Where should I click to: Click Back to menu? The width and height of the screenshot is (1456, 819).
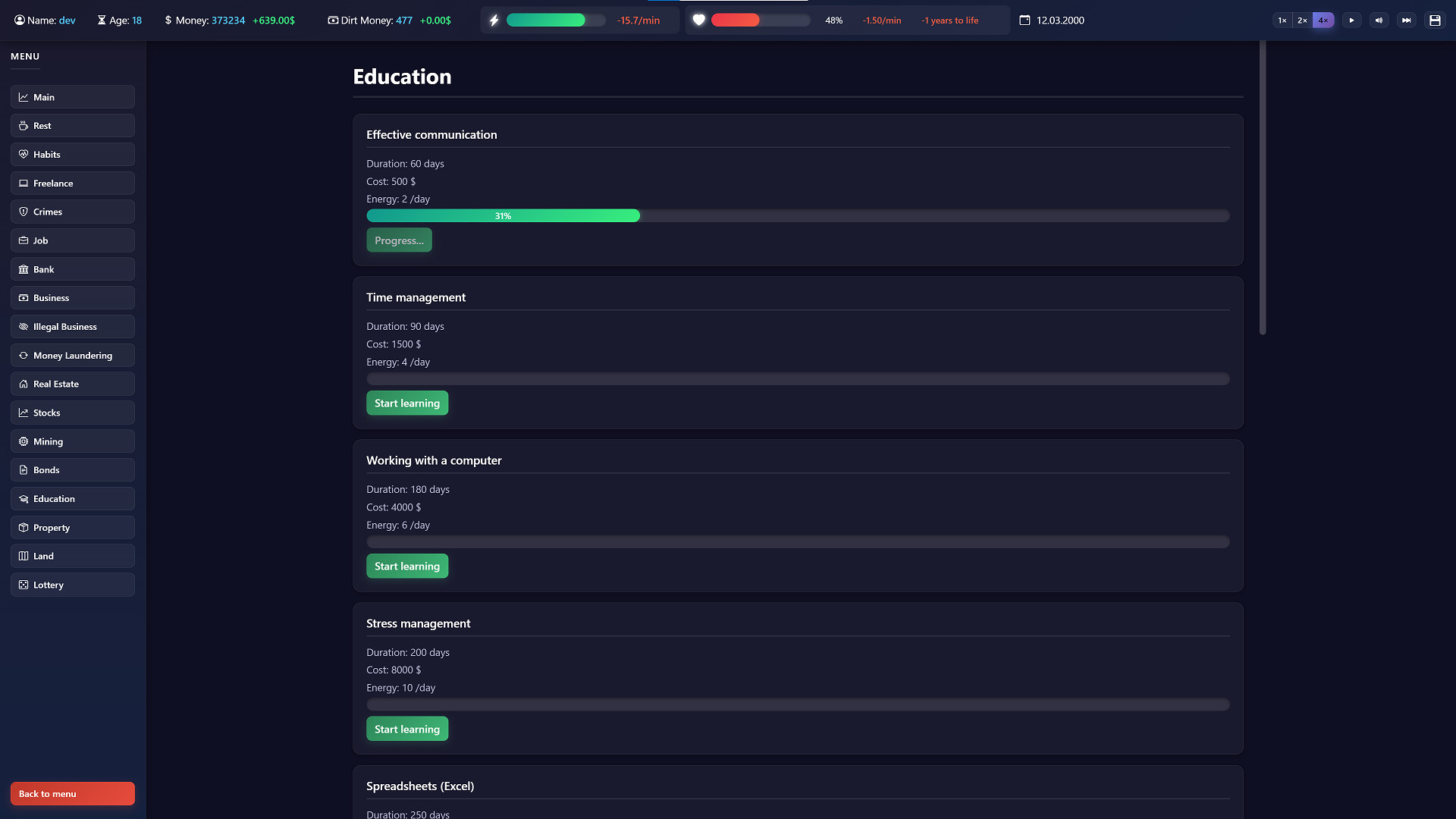[x=72, y=793]
